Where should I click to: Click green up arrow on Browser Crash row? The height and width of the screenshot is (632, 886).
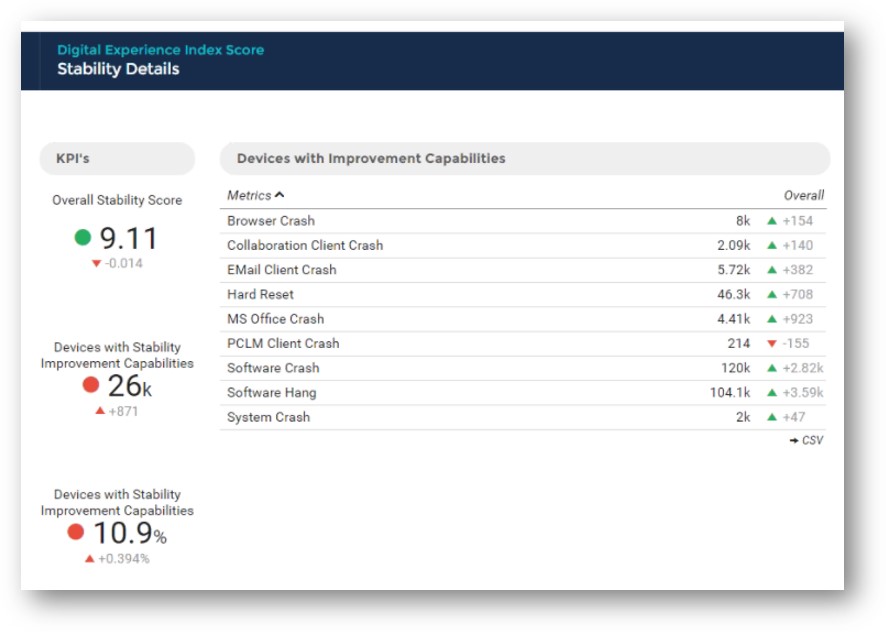pyautogui.click(x=771, y=221)
